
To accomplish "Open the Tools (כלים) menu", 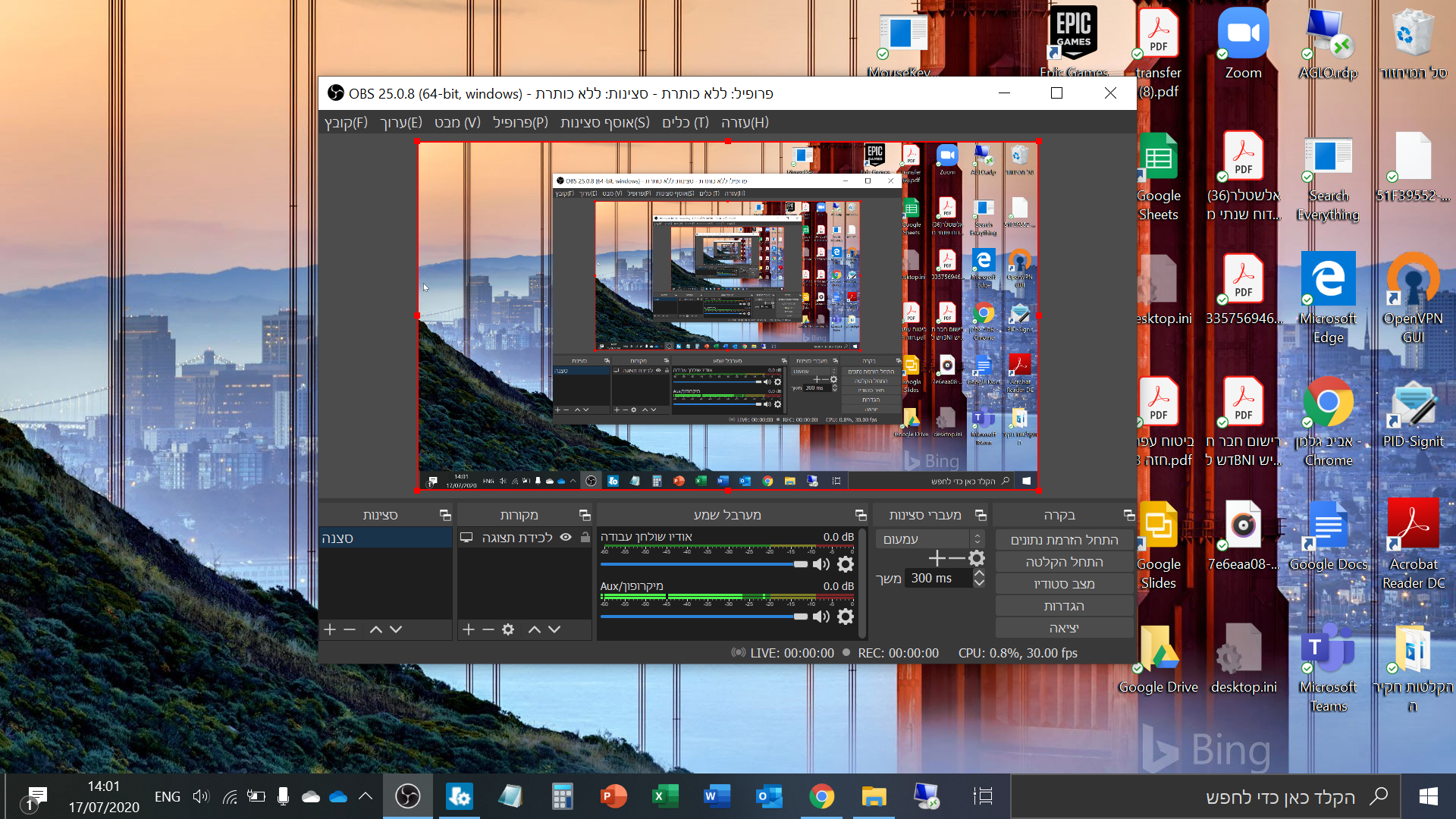I will click(686, 123).
